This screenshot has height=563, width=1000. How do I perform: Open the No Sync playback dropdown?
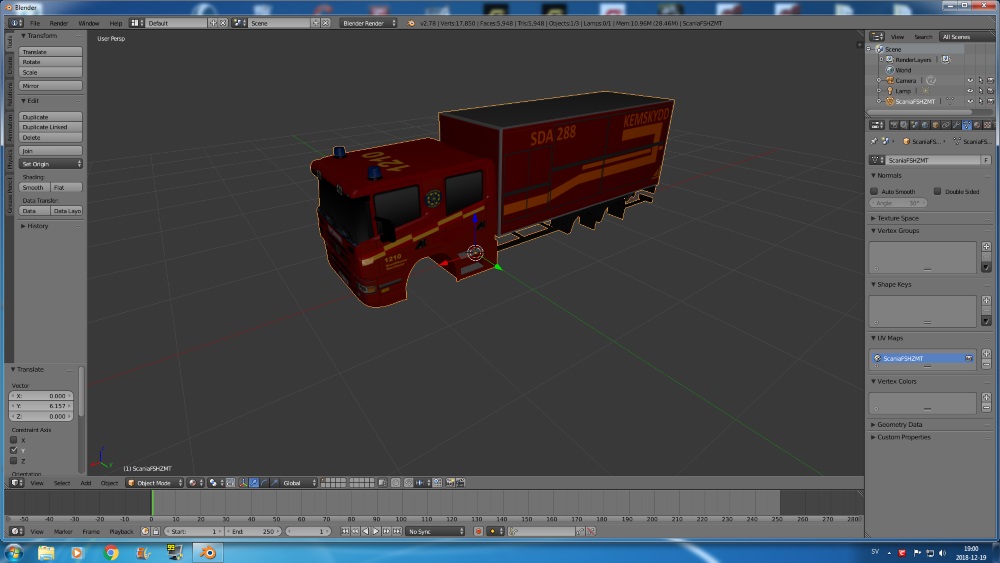pyautogui.click(x=436, y=531)
